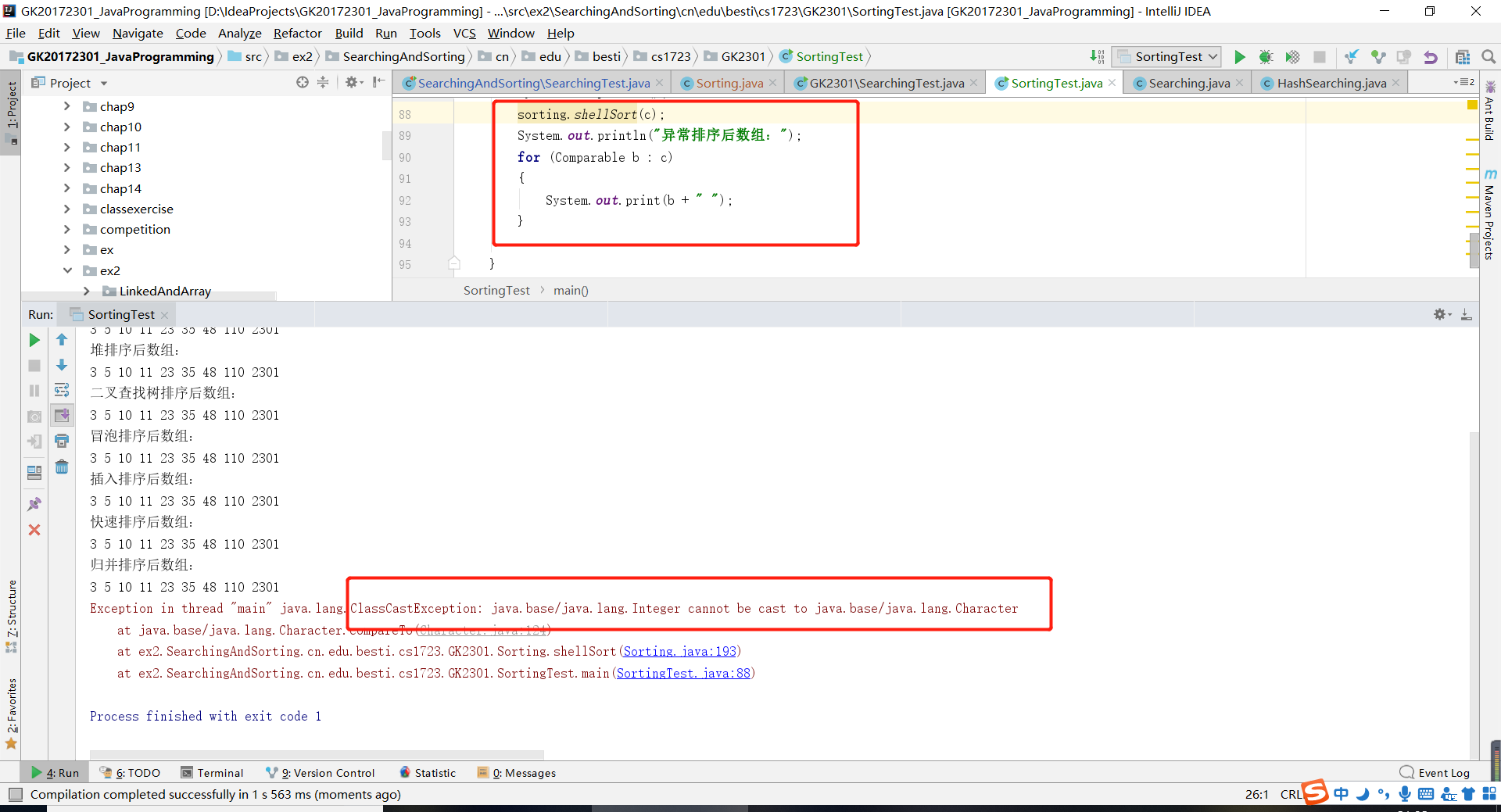
Task: Open the Project Structure icon
Action: tap(1463, 57)
